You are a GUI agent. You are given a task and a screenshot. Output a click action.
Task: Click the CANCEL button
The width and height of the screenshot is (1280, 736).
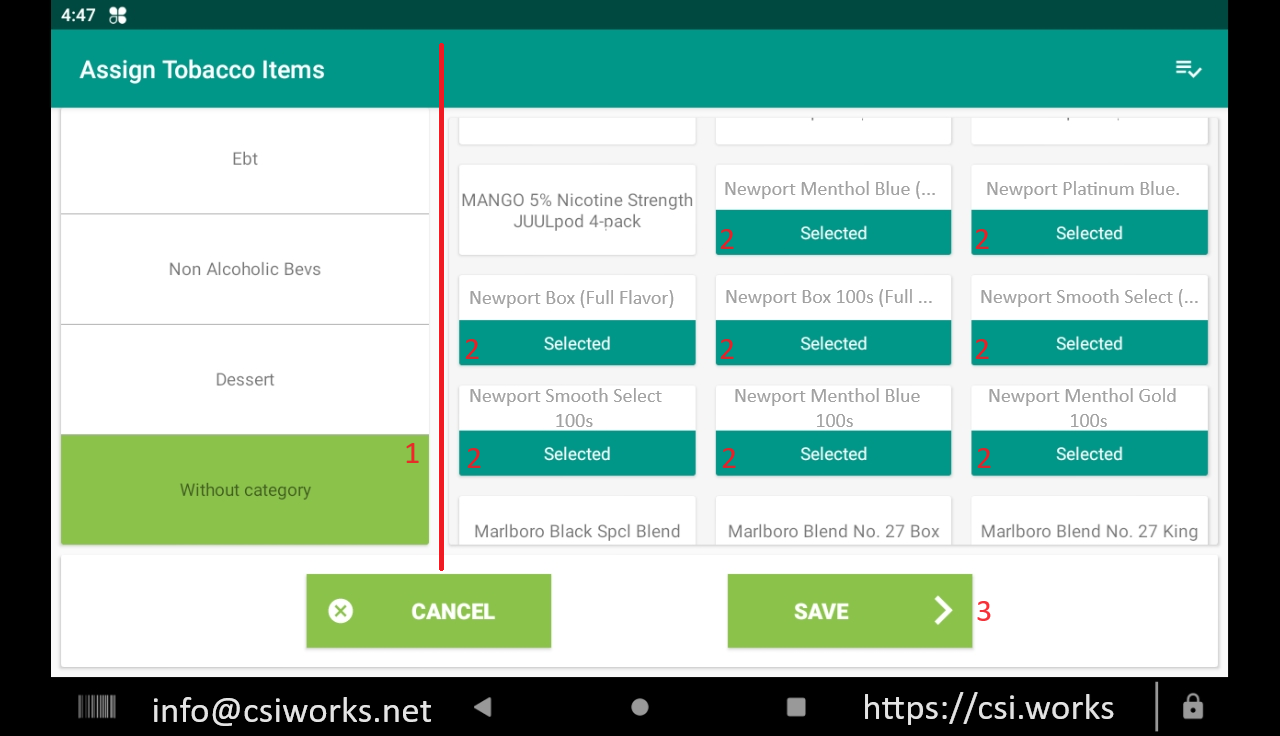point(428,611)
